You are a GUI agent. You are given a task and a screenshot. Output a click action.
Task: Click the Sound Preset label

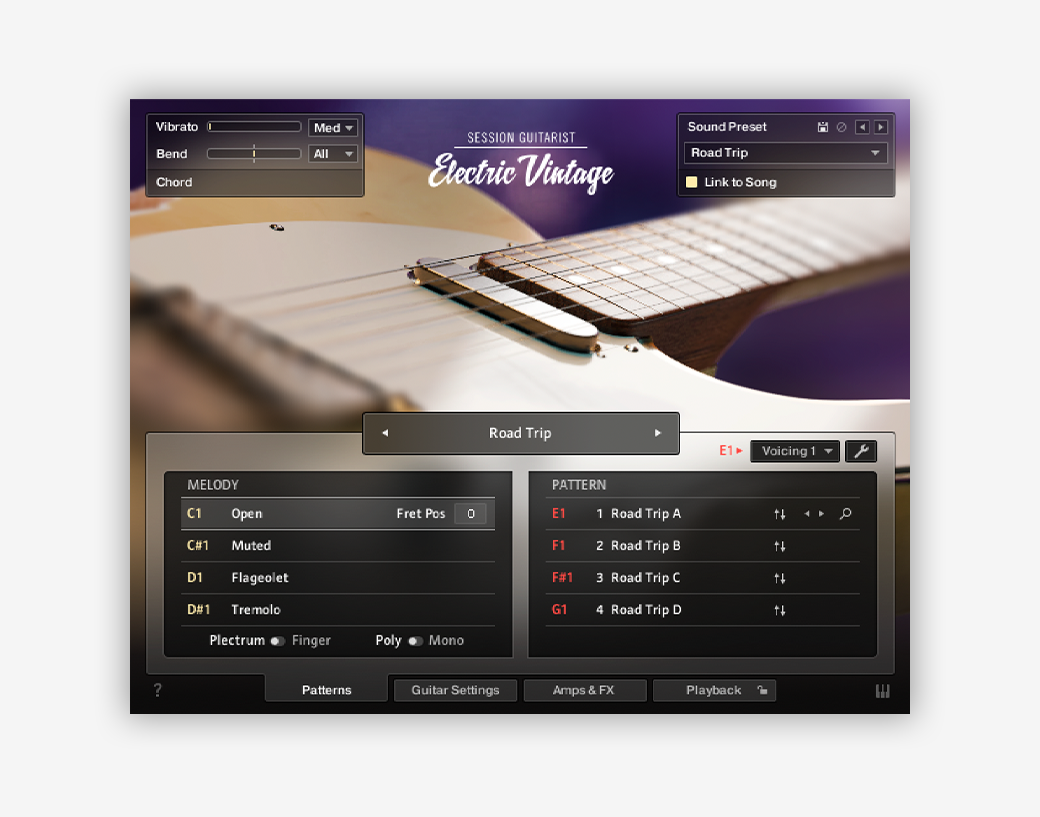pos(727,127)
